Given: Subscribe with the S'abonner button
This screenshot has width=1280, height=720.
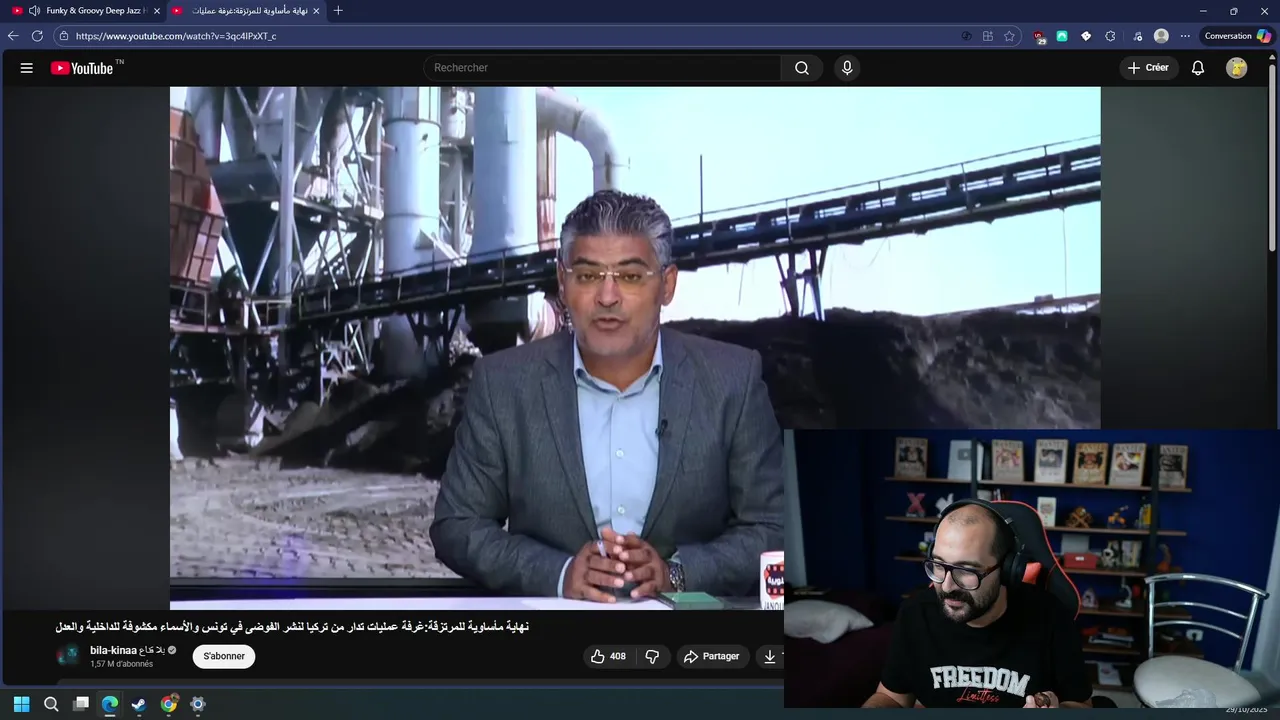Looking at the screenshot, I should tap(224, 656).
